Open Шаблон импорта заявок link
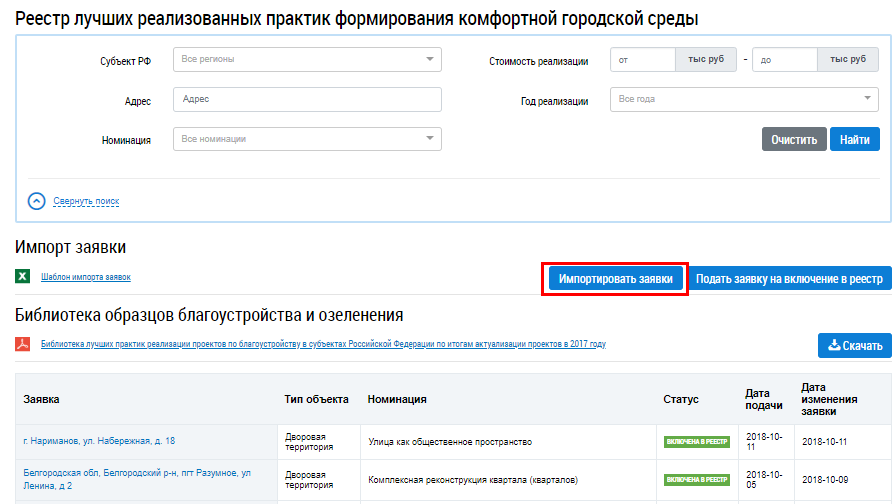 coord(86,277)
